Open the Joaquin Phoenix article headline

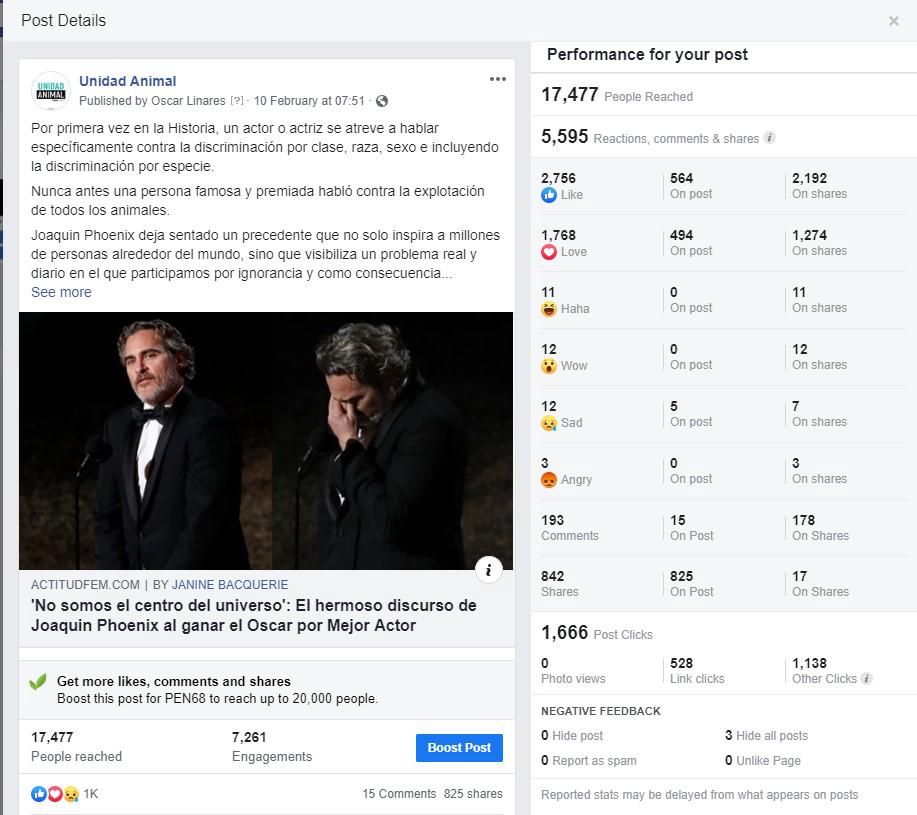point(254,615)
